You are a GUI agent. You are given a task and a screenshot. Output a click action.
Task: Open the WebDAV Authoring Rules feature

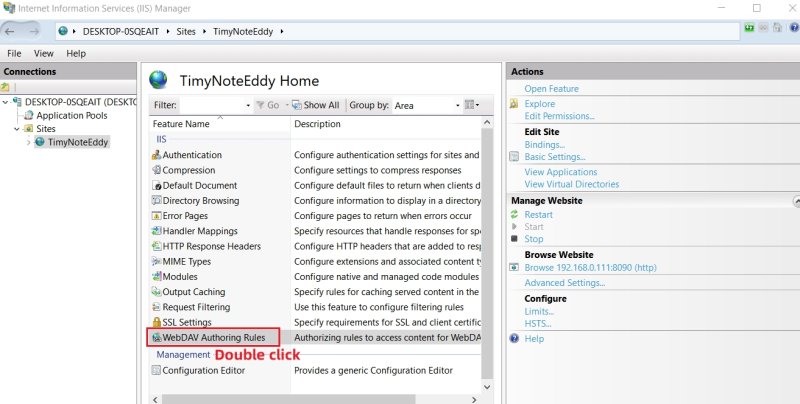[213, 338]
